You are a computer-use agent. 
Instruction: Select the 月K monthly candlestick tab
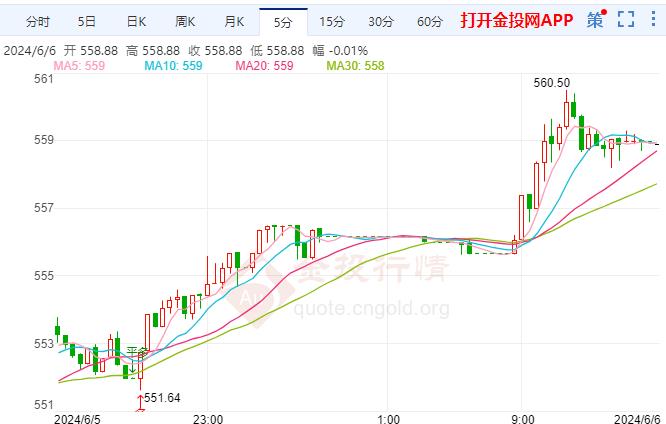coord(235,21)
